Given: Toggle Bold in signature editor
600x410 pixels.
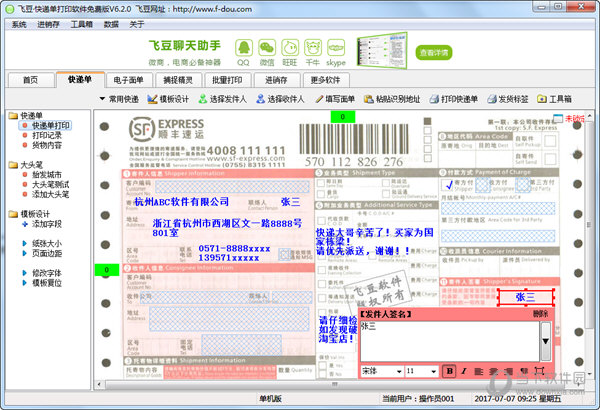Looking at the screenshot, I should tap(449, 371).
